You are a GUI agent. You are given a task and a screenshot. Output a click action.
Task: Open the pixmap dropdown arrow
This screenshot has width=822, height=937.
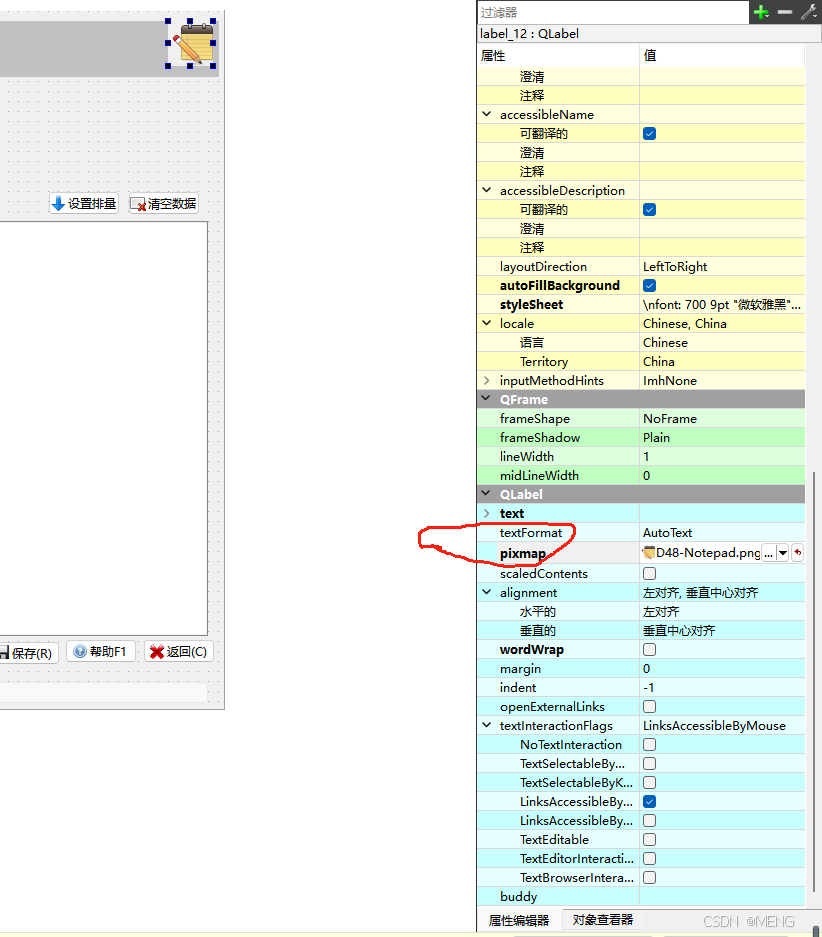[783, 552]
